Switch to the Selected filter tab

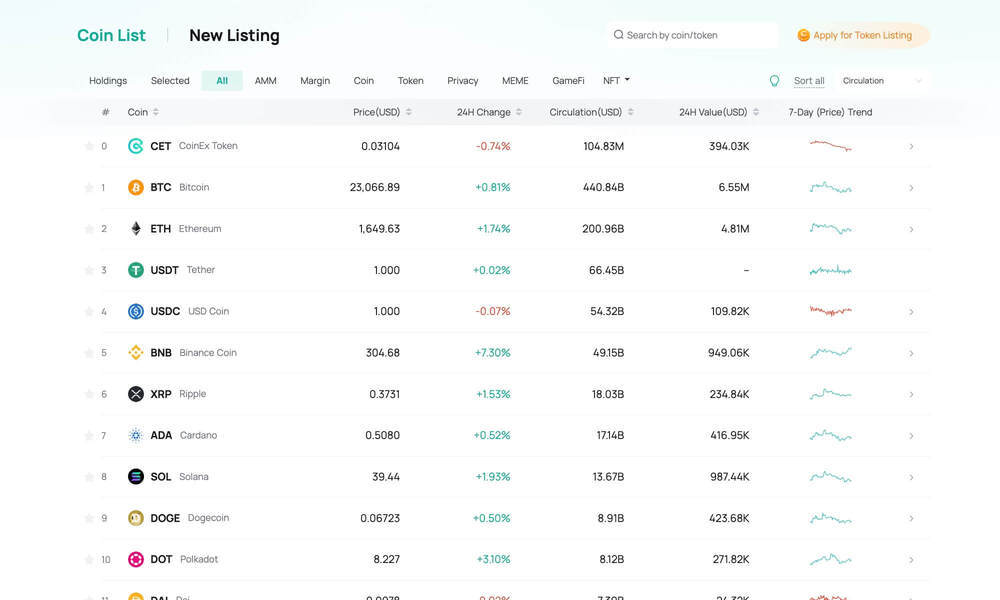(x=170, y=81)
